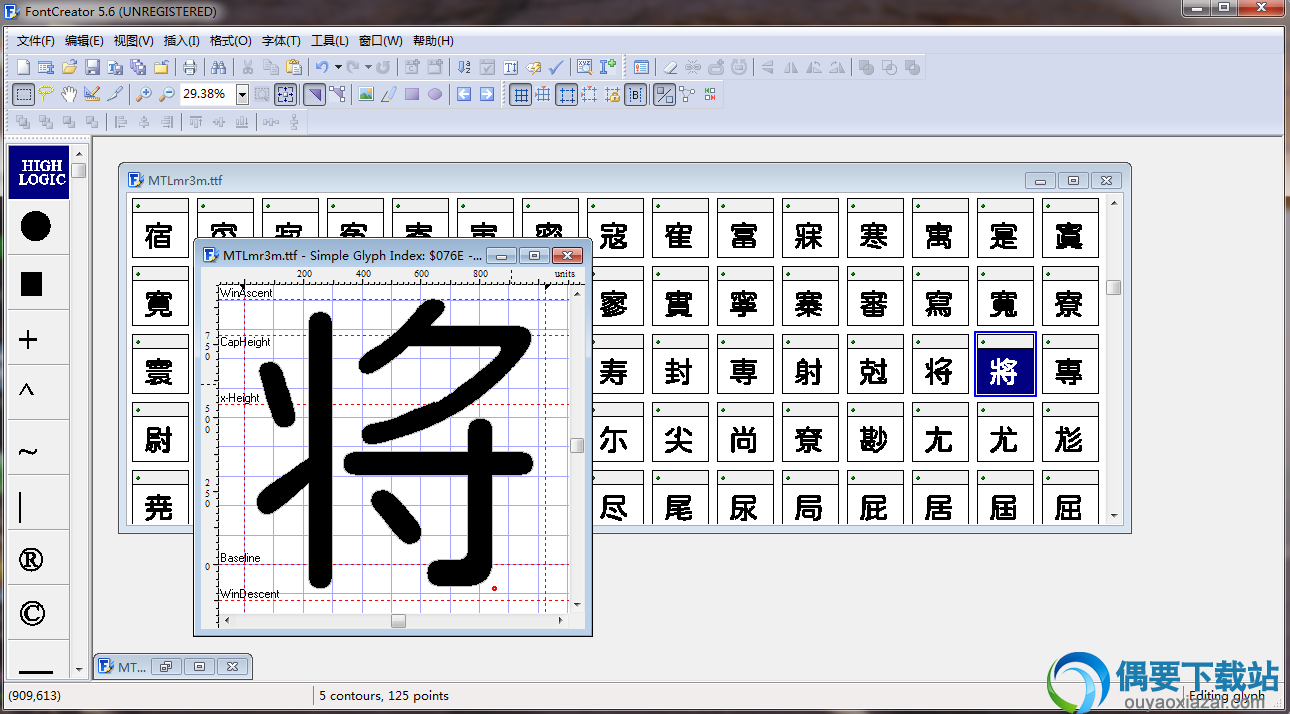This screenshot has width=1290, height=714.
Task: Open the zoom percentage dropdown
Action: click(x=242, y=94)
